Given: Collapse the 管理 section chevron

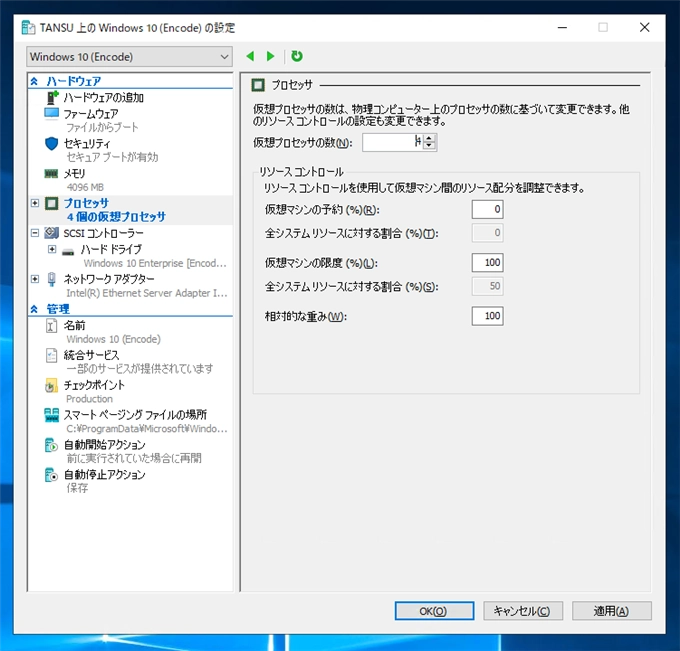Looking at the screenshot, I should tap(34, 309).
